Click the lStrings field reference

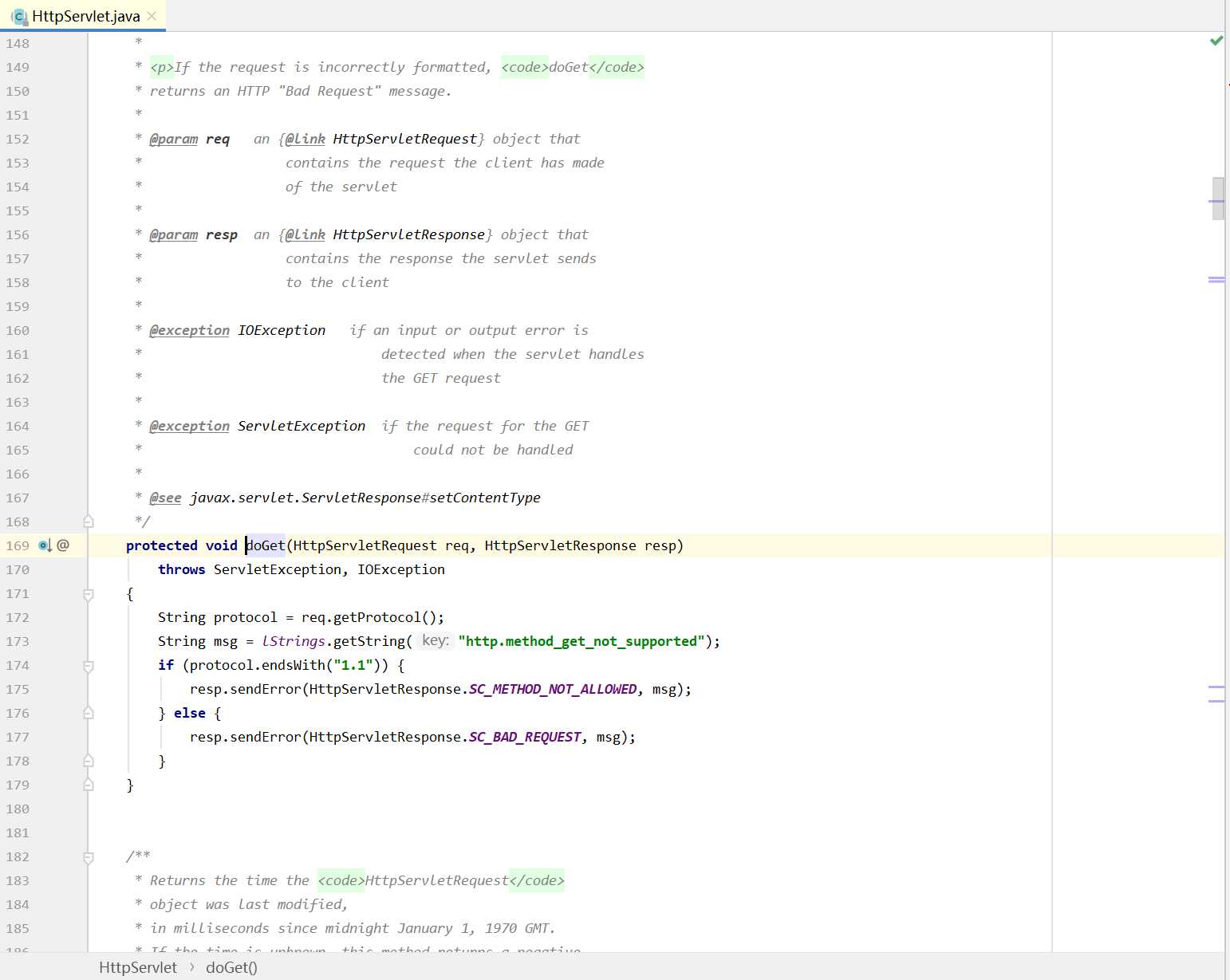[x=294, y=641]
